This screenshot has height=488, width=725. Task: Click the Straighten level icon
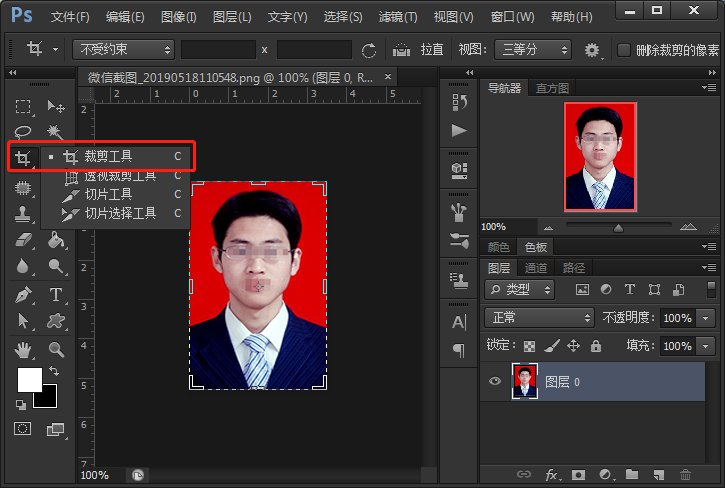click(401, 49)
